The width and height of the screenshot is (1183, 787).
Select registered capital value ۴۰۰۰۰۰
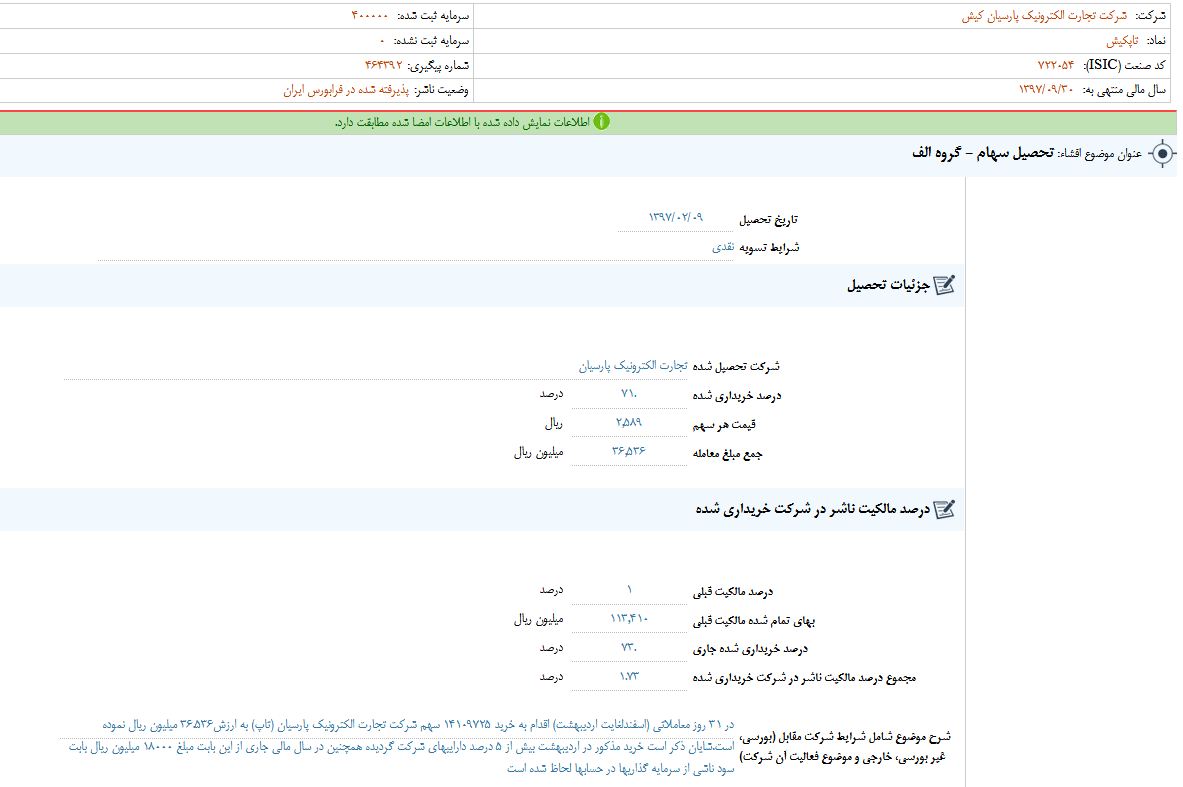pyautogui.click(x=370, y=16)
